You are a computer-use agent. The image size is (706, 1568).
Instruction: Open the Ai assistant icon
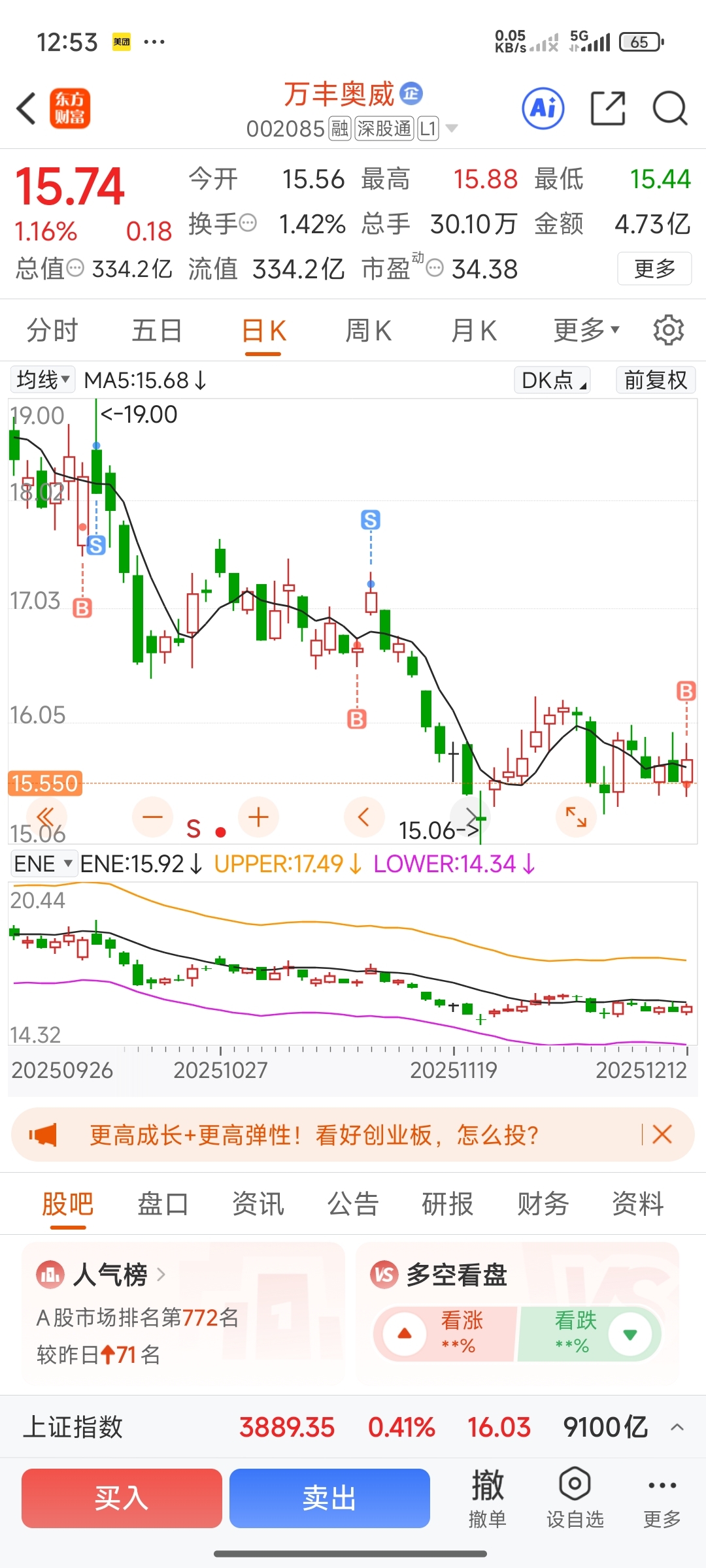[x=543, y=108]
